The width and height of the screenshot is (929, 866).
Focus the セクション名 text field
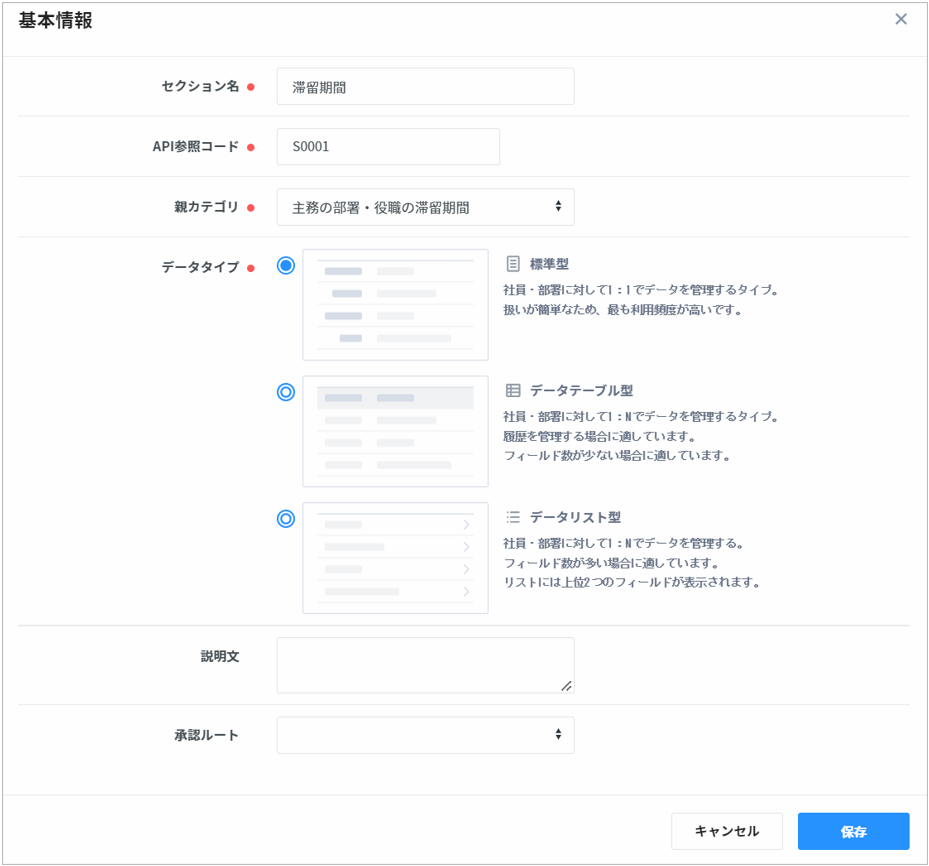pos(425,87)
